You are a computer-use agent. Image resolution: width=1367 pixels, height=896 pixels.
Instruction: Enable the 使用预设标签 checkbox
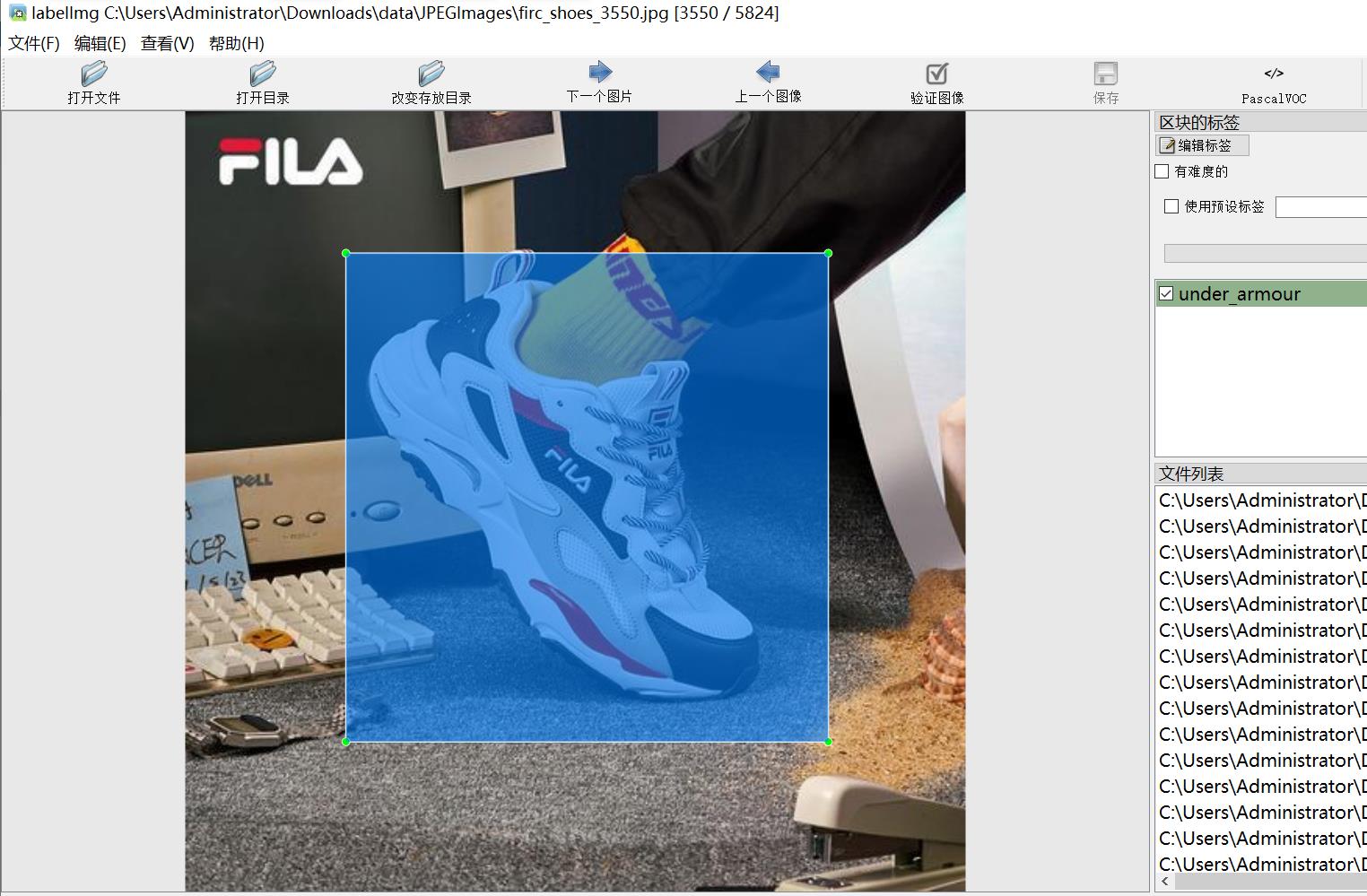coord(1171,206)
